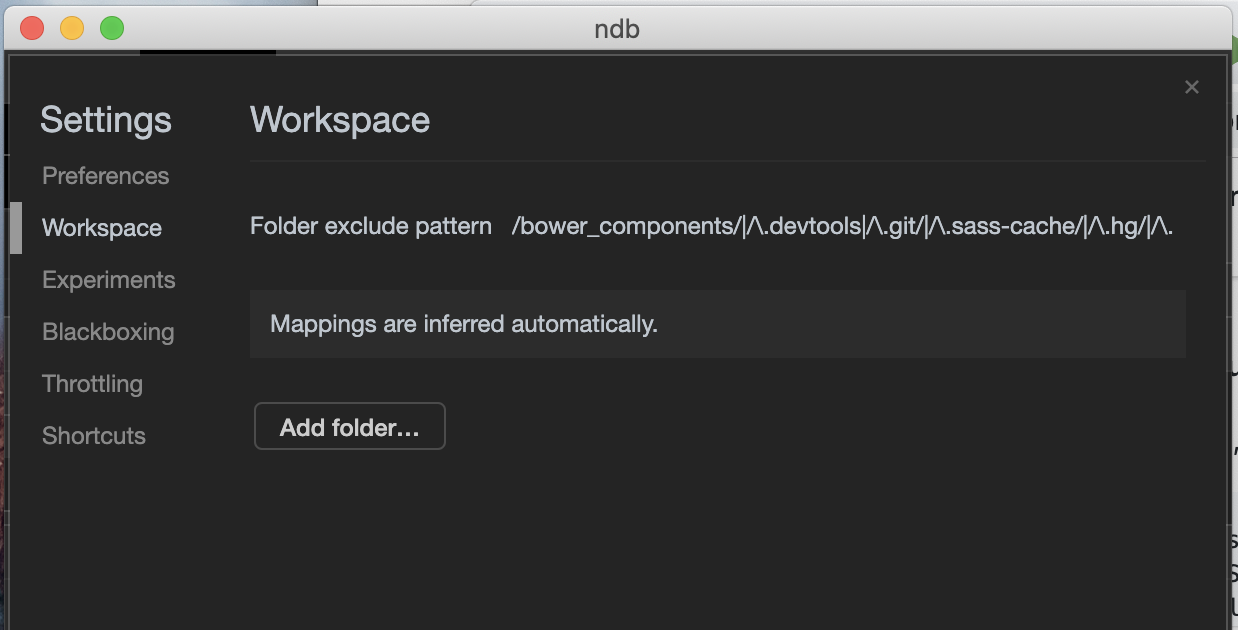Click the ndb window title
Viewport: 1238px width, 630px height.
(617, 28)
